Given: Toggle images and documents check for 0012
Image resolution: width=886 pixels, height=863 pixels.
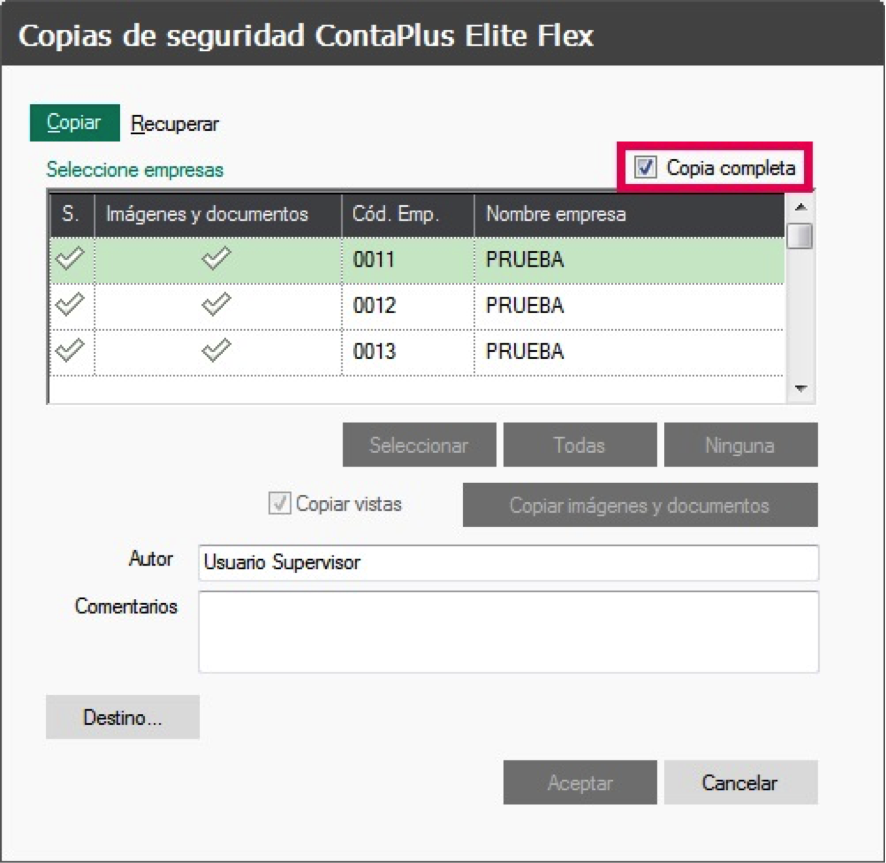Looking at the screenshot, I should click(217, 305).
